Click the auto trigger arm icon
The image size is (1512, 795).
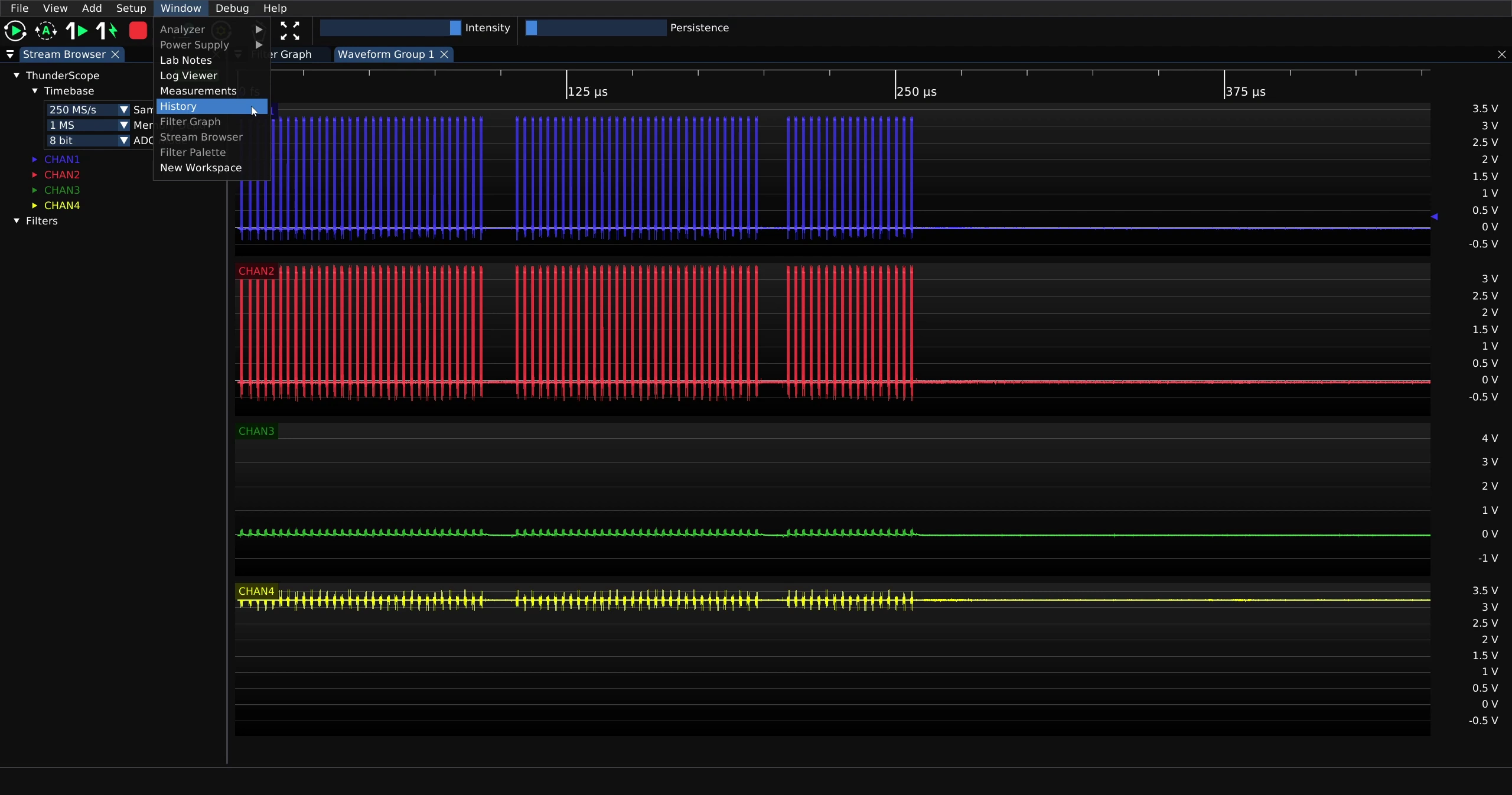(x=45, y=30)
